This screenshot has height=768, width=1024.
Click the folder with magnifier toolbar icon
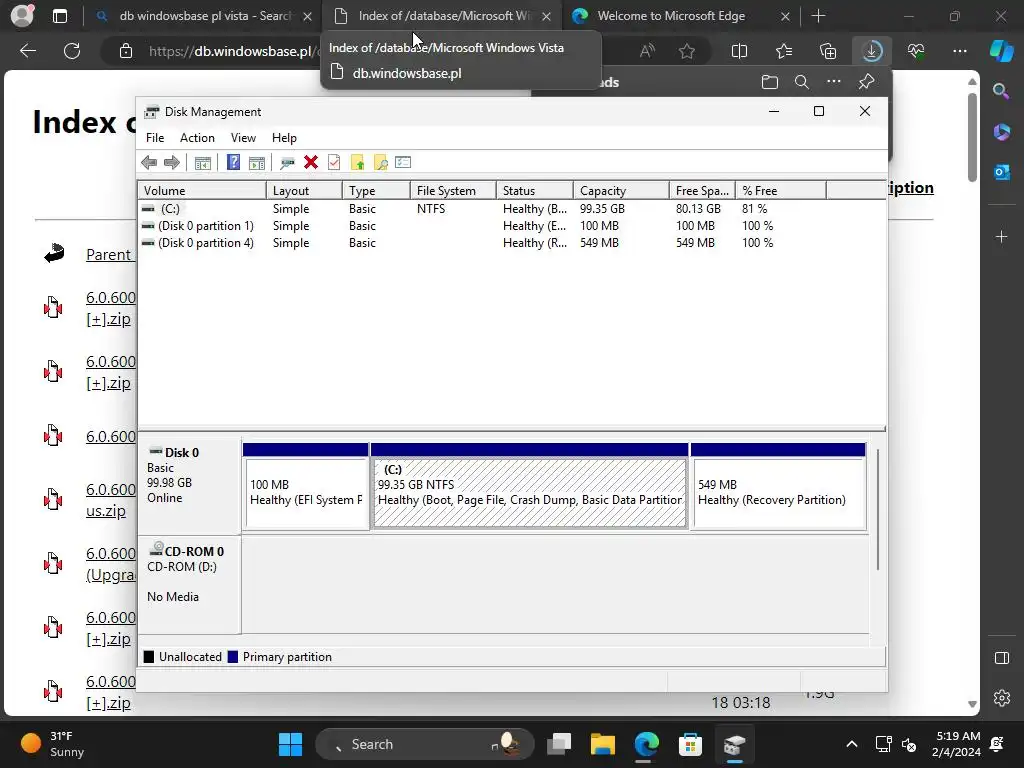click(x=381, y=163)
